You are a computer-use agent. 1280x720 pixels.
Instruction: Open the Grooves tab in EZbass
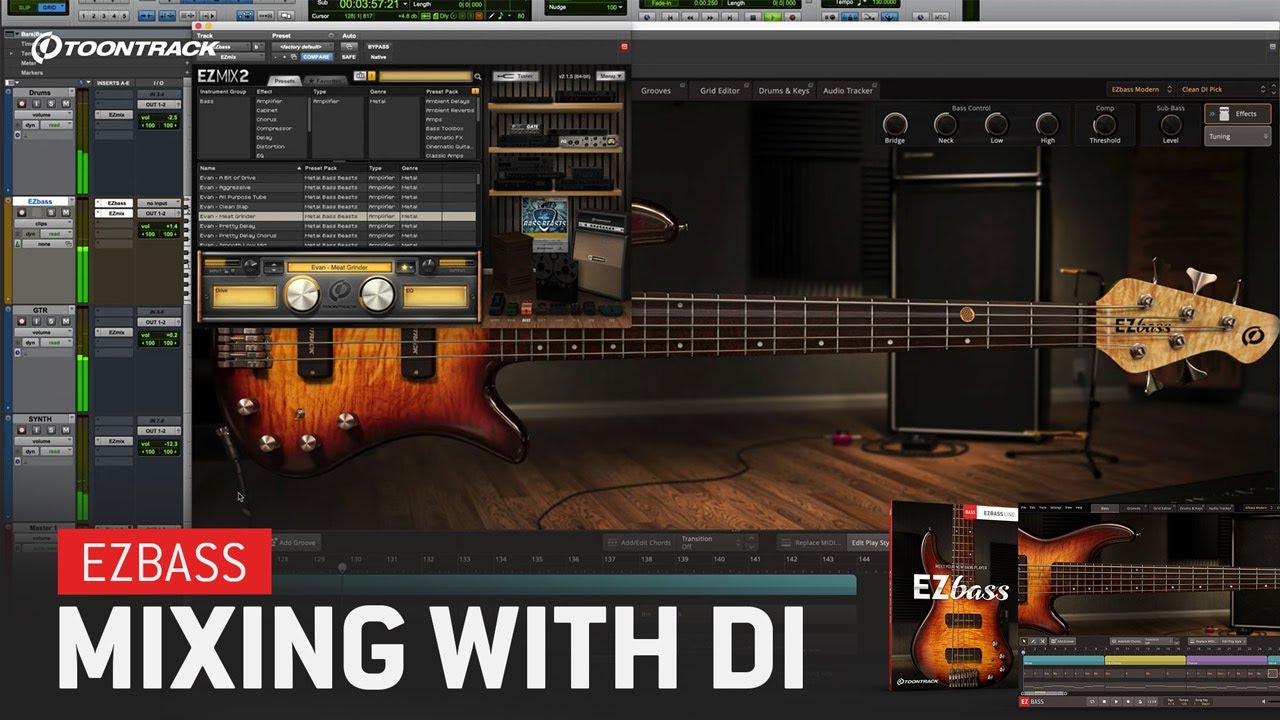[x=656, y=90]
